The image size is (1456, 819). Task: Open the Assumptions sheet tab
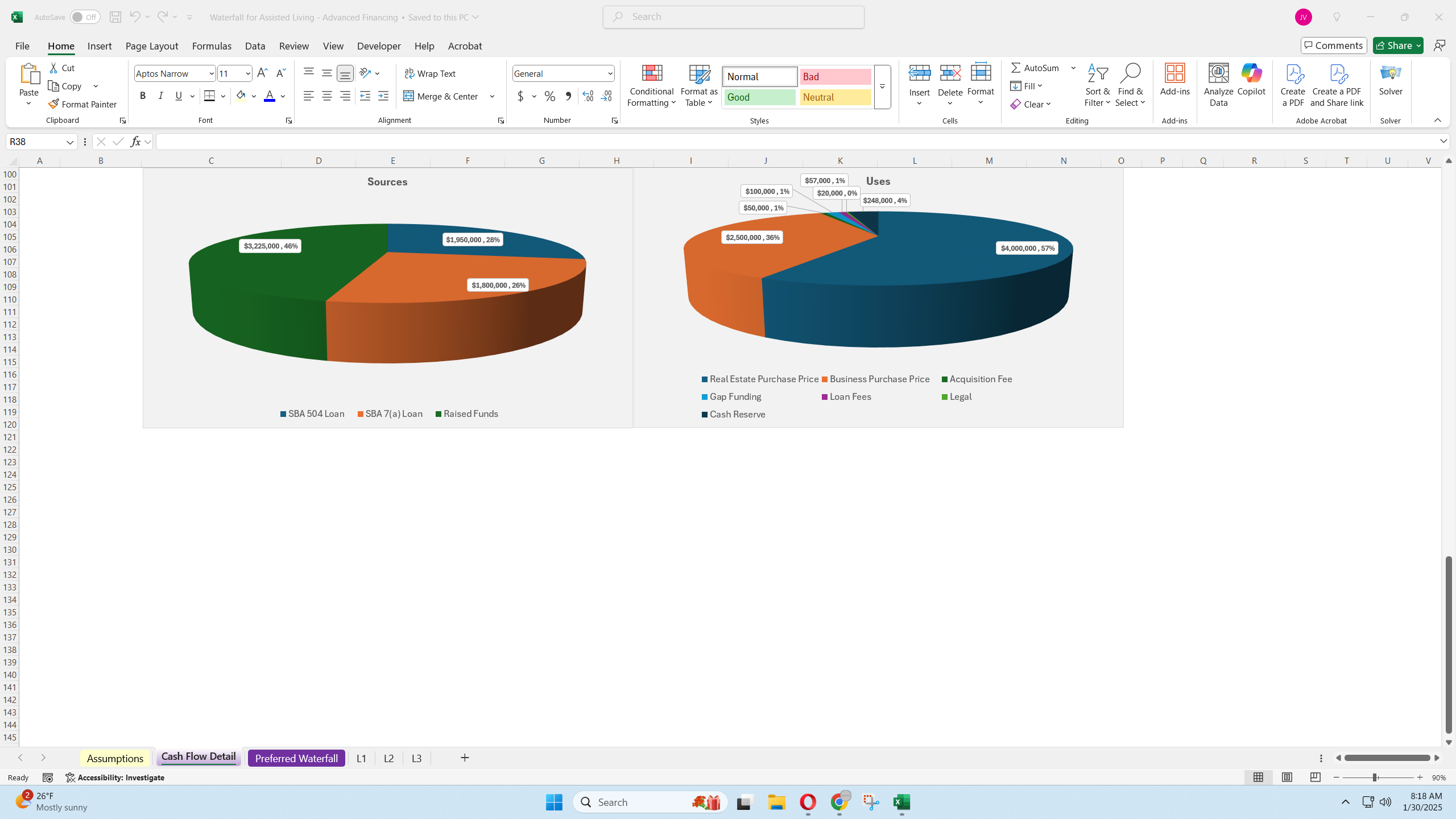115,758
